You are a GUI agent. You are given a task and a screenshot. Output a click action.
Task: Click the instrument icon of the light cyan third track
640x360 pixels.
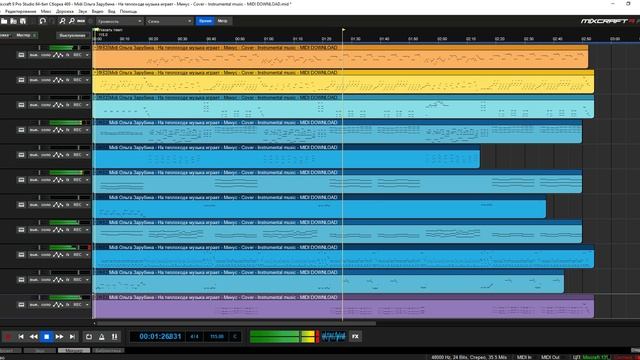click(21, 105)
